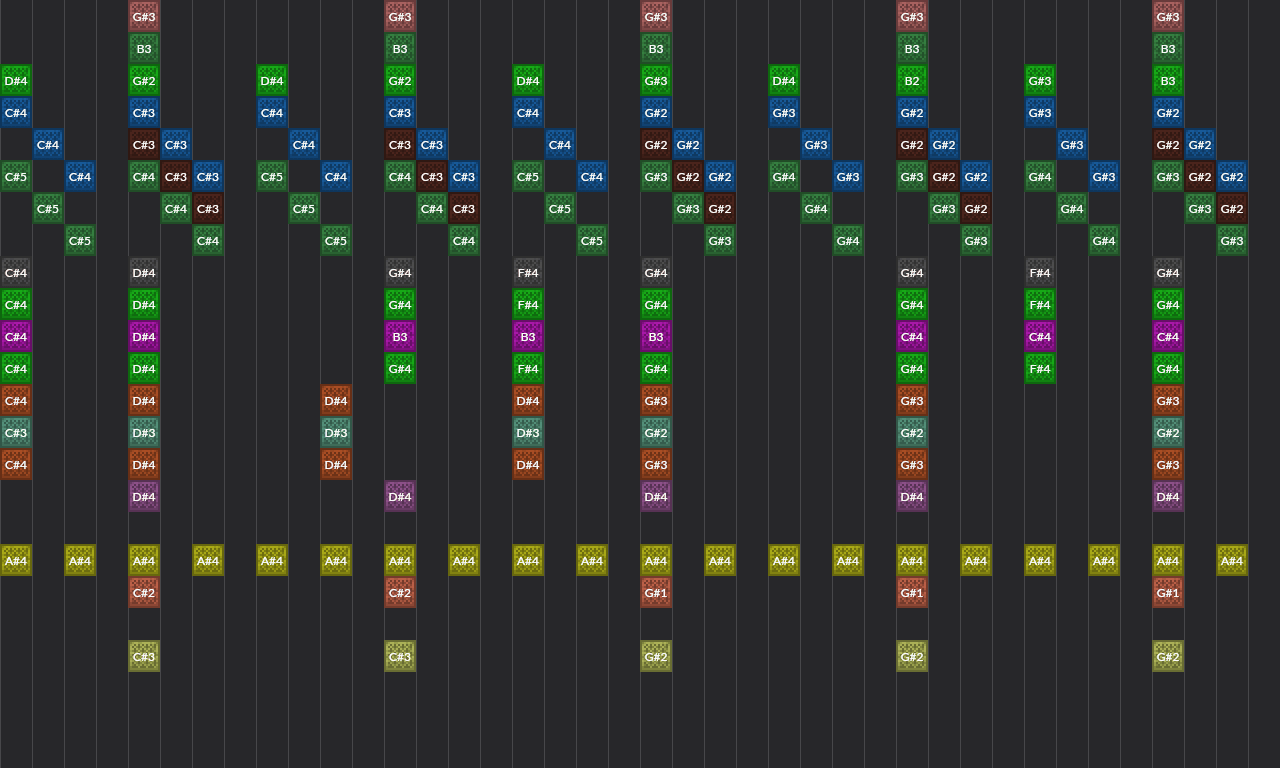Image resolution: width=1280 pixels, height=768 pixels.
Task: Select the gray C#4 note block
Action: click(x=16, y=273)
